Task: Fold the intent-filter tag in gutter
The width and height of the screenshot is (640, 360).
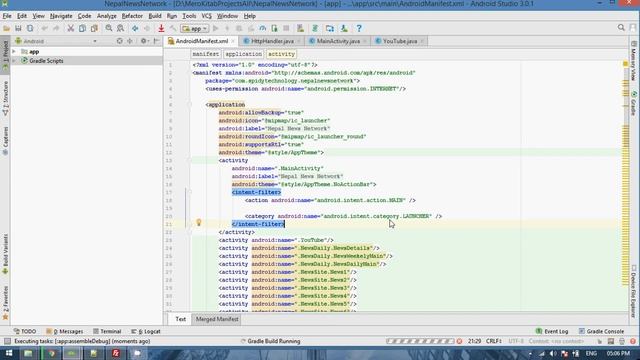Action: [189, 192]
